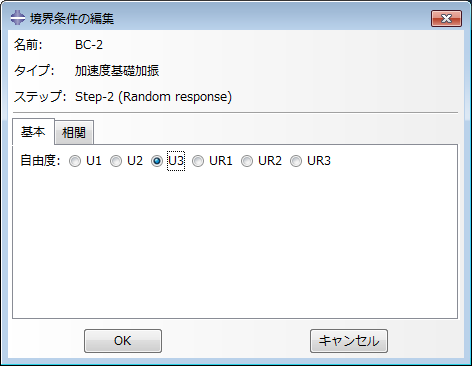This screenshot has height=366, width=472.
Task: Click the キャンセル button
Action: 349,341
